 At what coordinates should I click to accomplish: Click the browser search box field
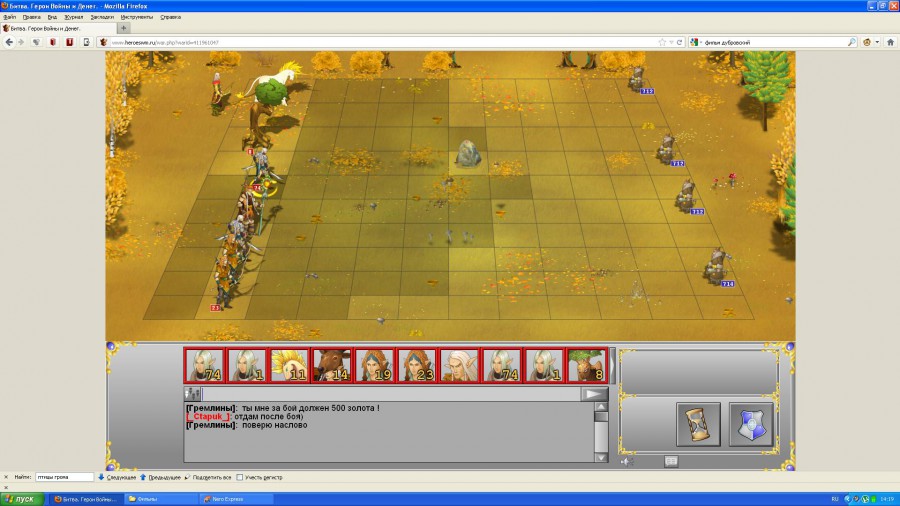[774, 42]
